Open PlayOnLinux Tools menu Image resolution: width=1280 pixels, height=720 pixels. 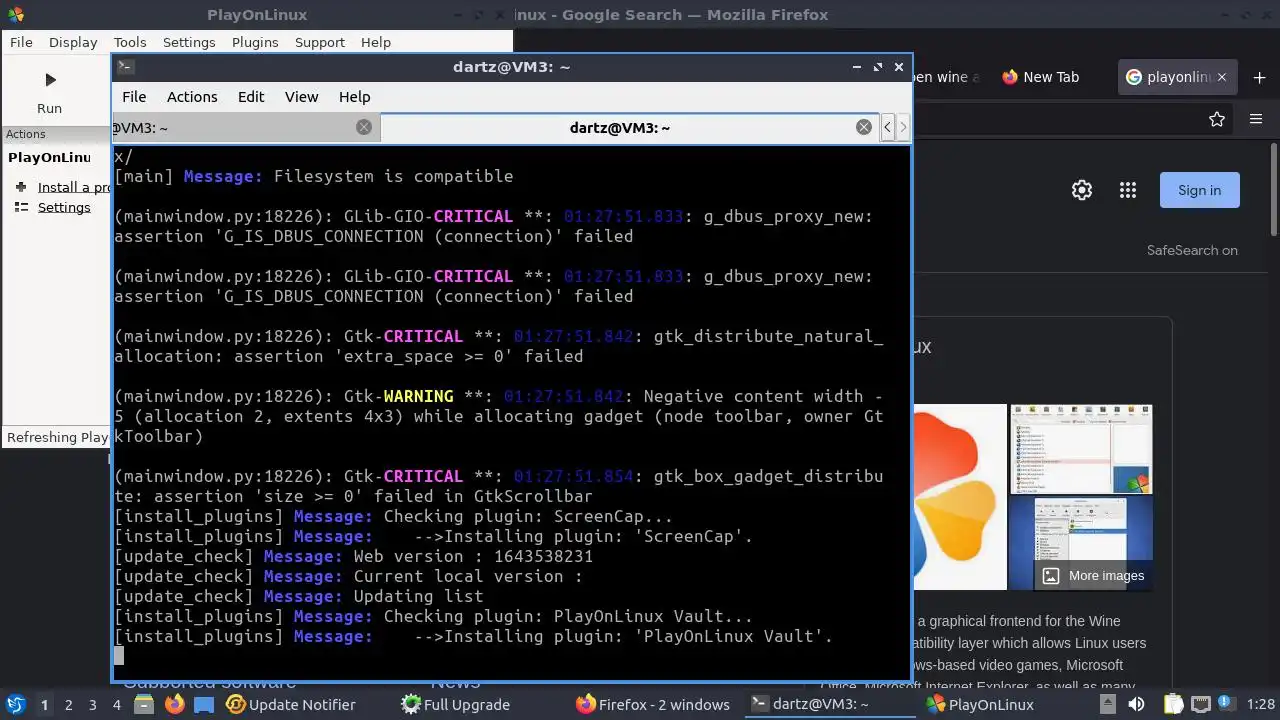tap(130, 42)
